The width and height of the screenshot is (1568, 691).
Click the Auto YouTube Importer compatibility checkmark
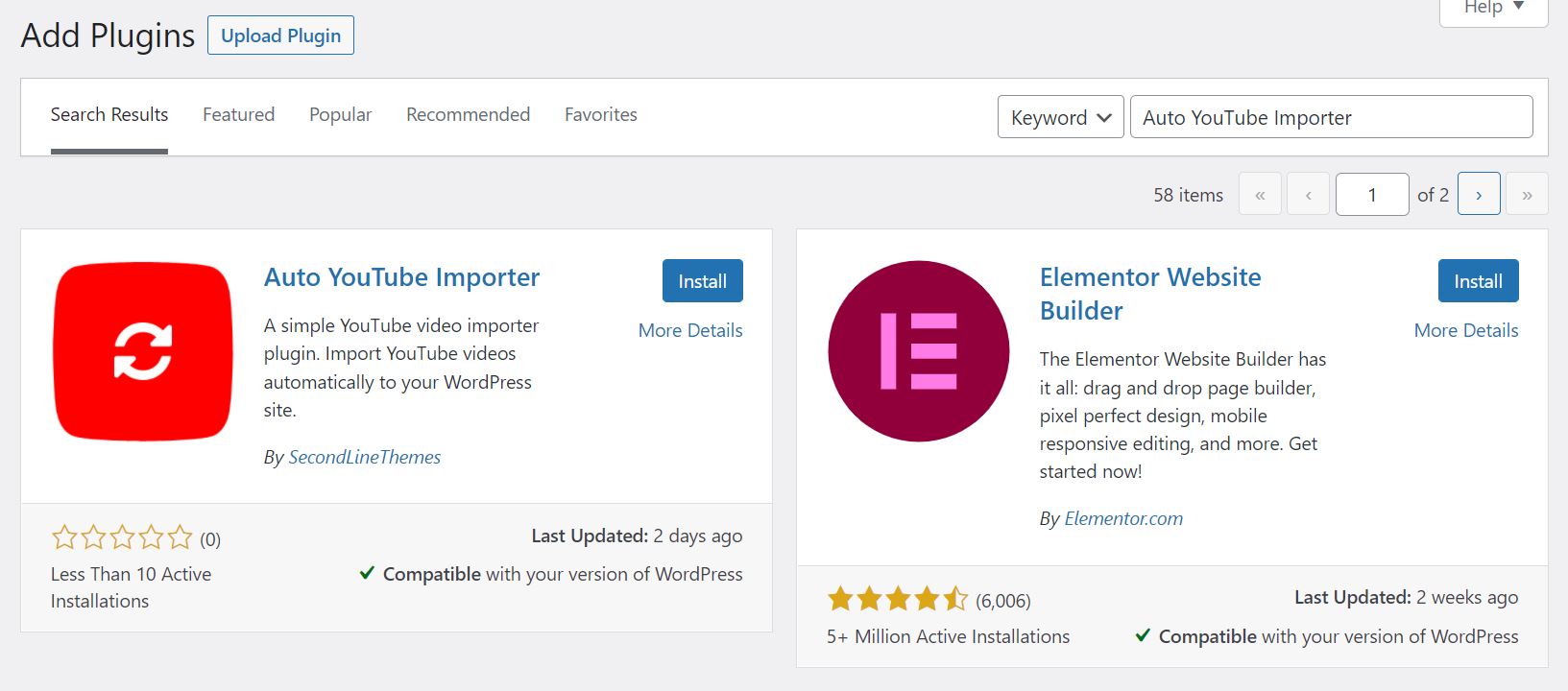tap(367, 573)
